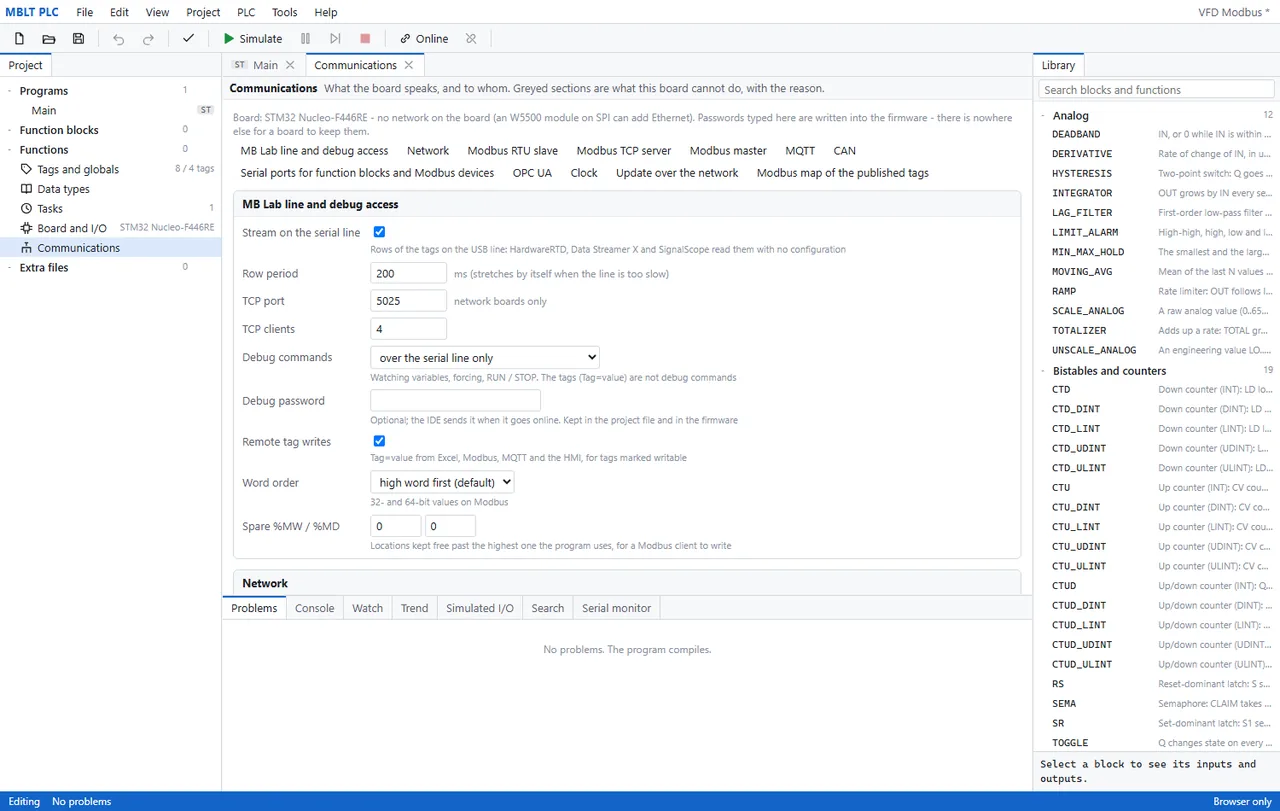Click the Debug password field
Viewport: 1280px width, 811px height.
pos(455,401)
